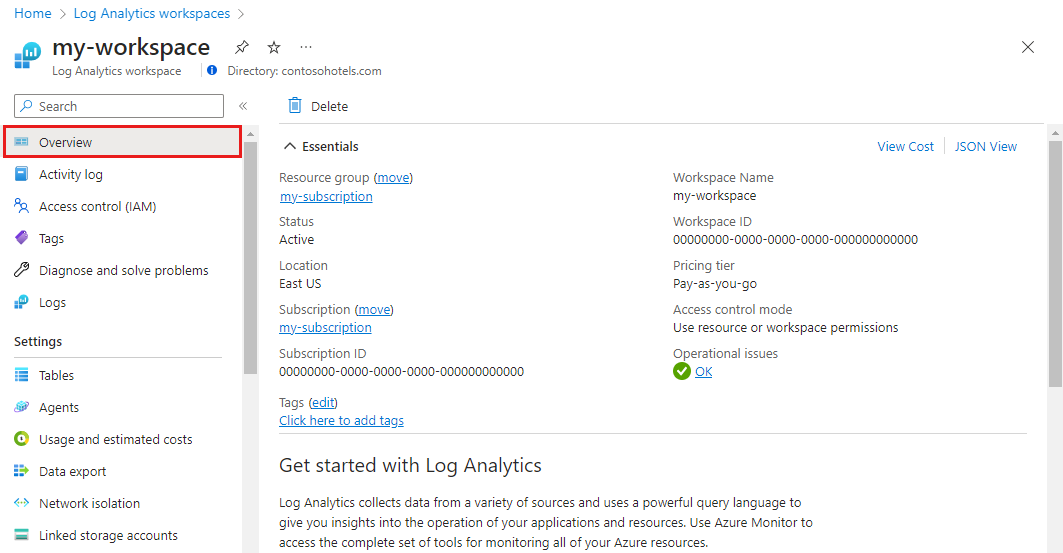Click the main content vertical scrollbar thumb
The image size is (1063, 553).
click(1056, 264)
